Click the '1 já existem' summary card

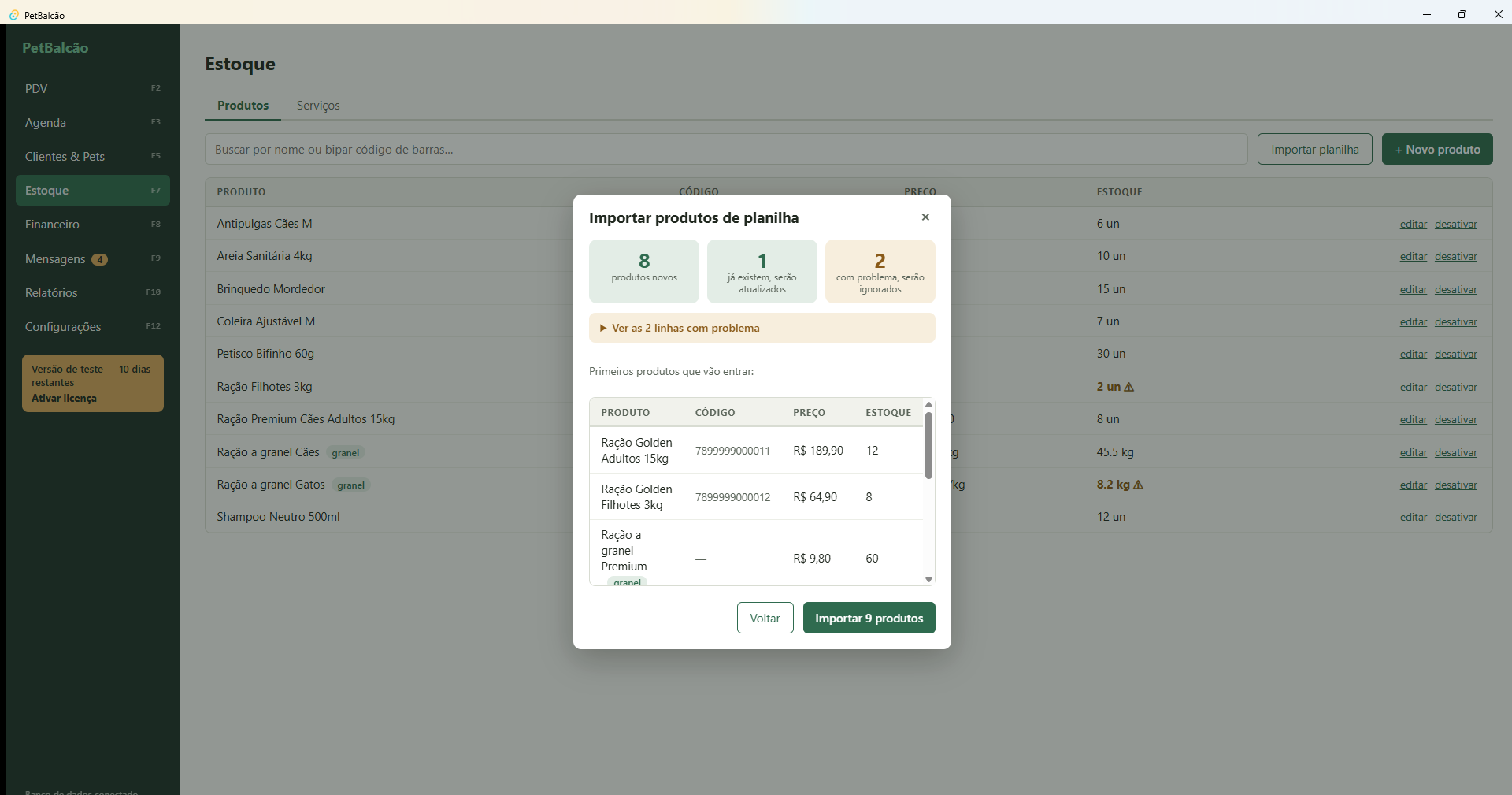click(762, 271)
